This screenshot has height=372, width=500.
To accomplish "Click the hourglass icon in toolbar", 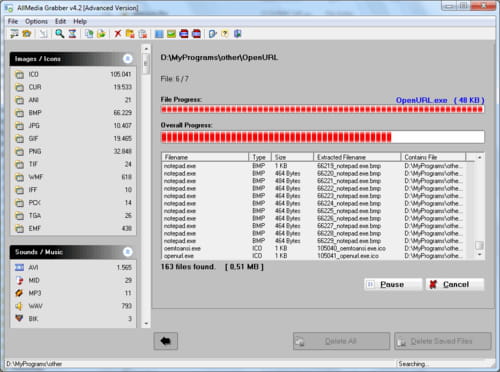I will coord(72,33).
